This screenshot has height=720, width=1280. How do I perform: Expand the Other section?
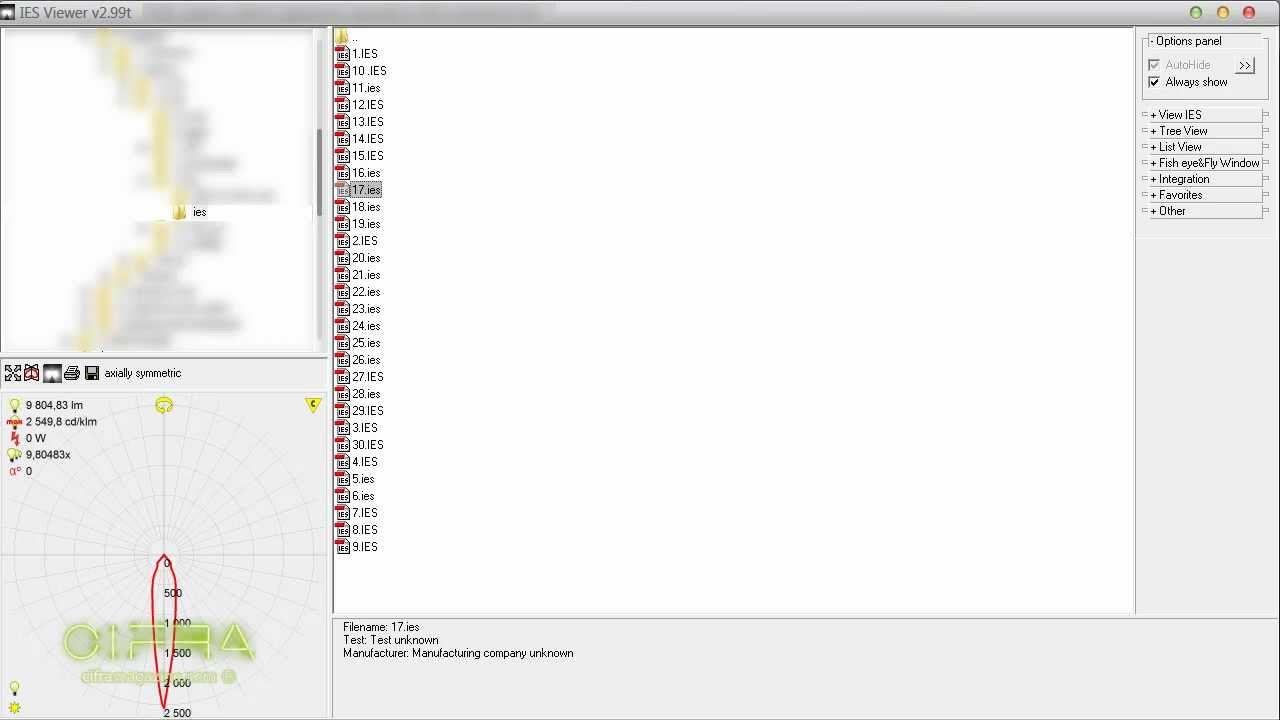(x=1203, y=211)
